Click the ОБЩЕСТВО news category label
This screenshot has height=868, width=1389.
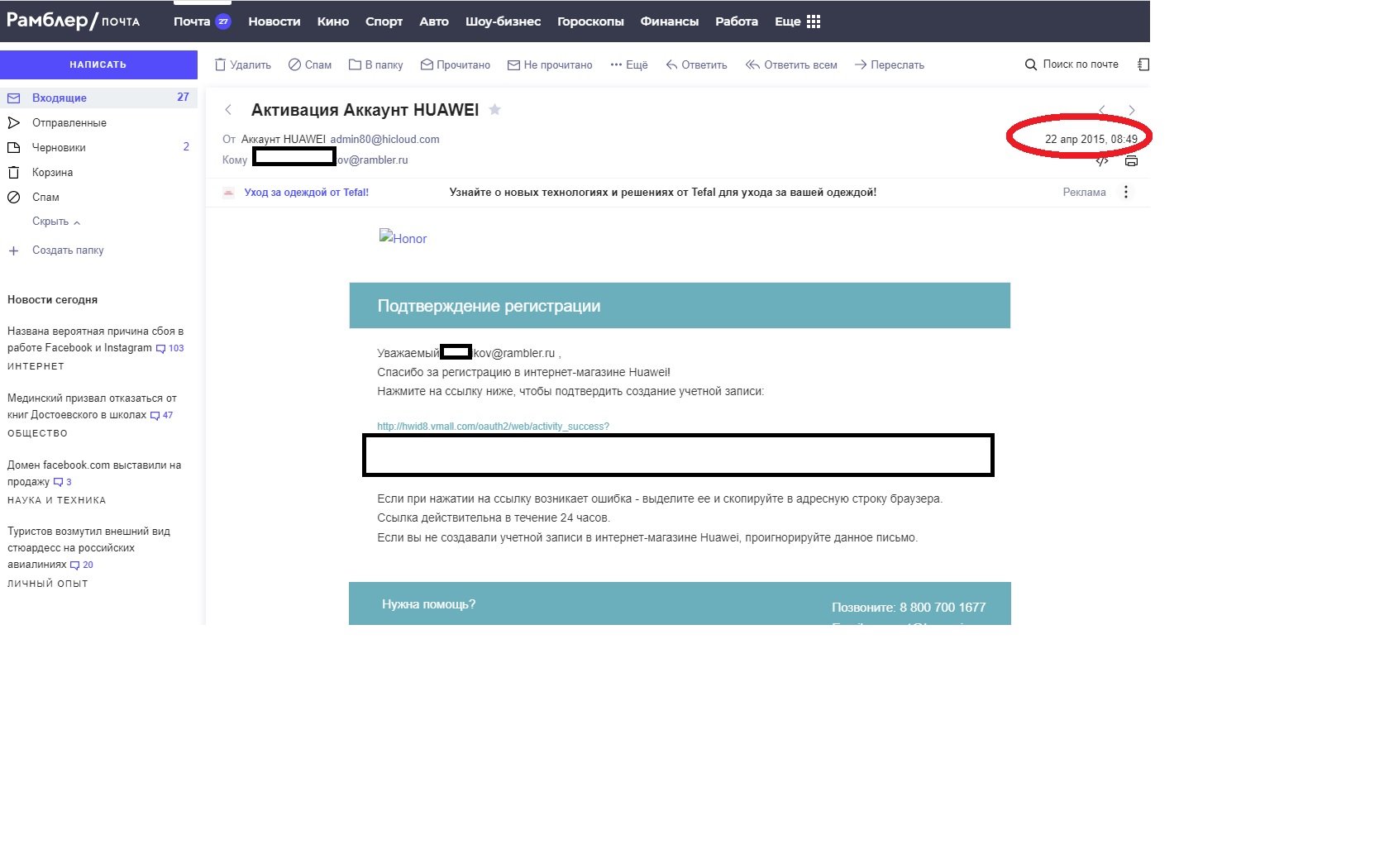click(x=37, y=433)
